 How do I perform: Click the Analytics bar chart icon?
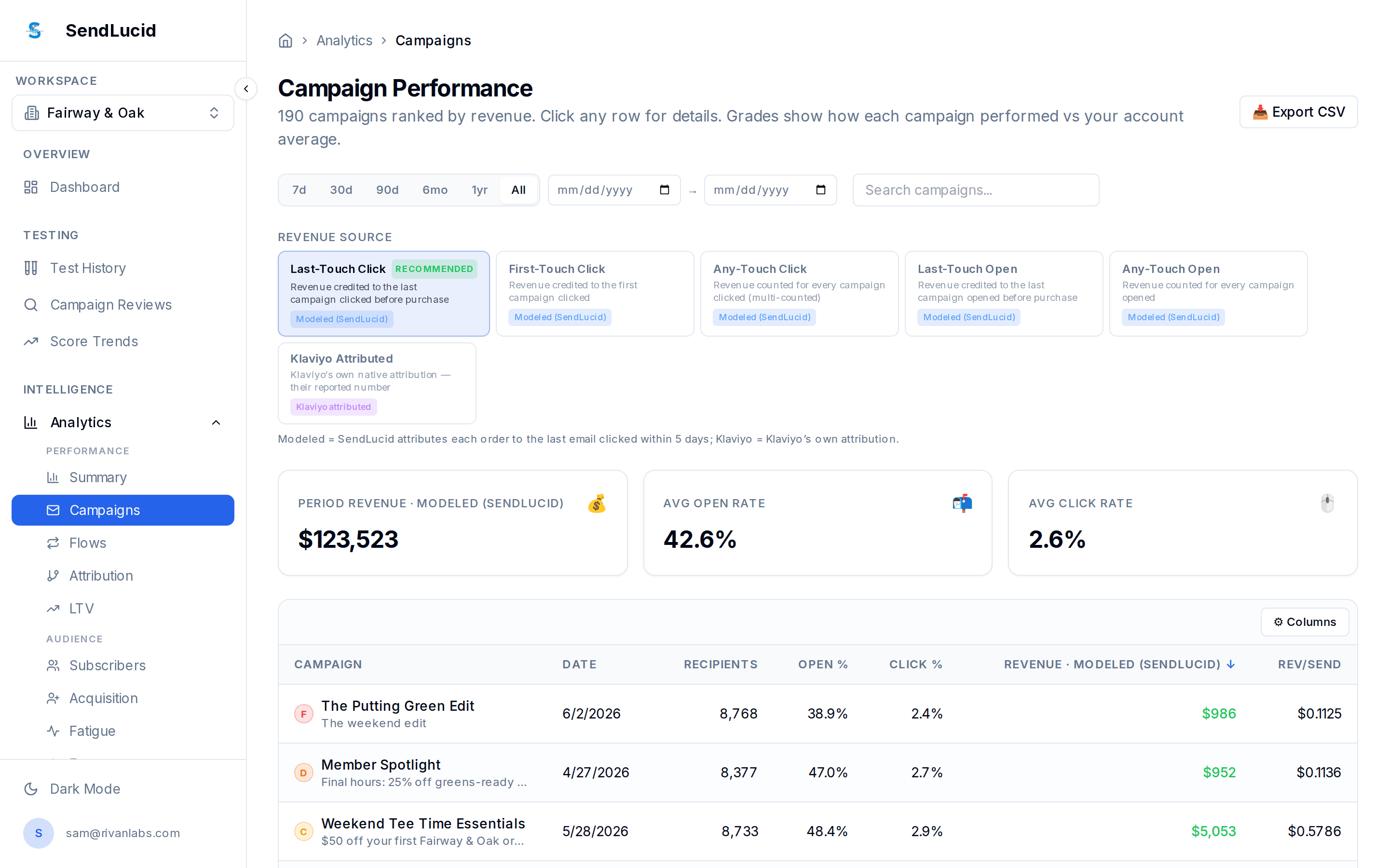coord(31,422)
